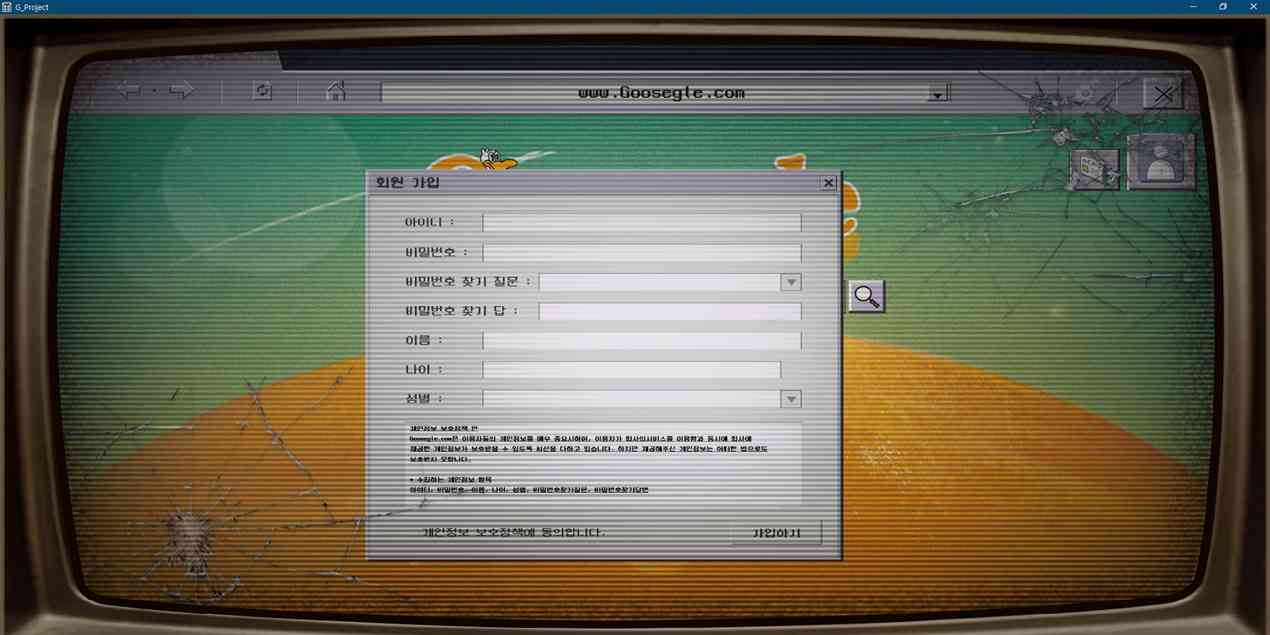Open the 성별 dropdown list
This screenshot has width=1270, height=635.
(791, 399)
